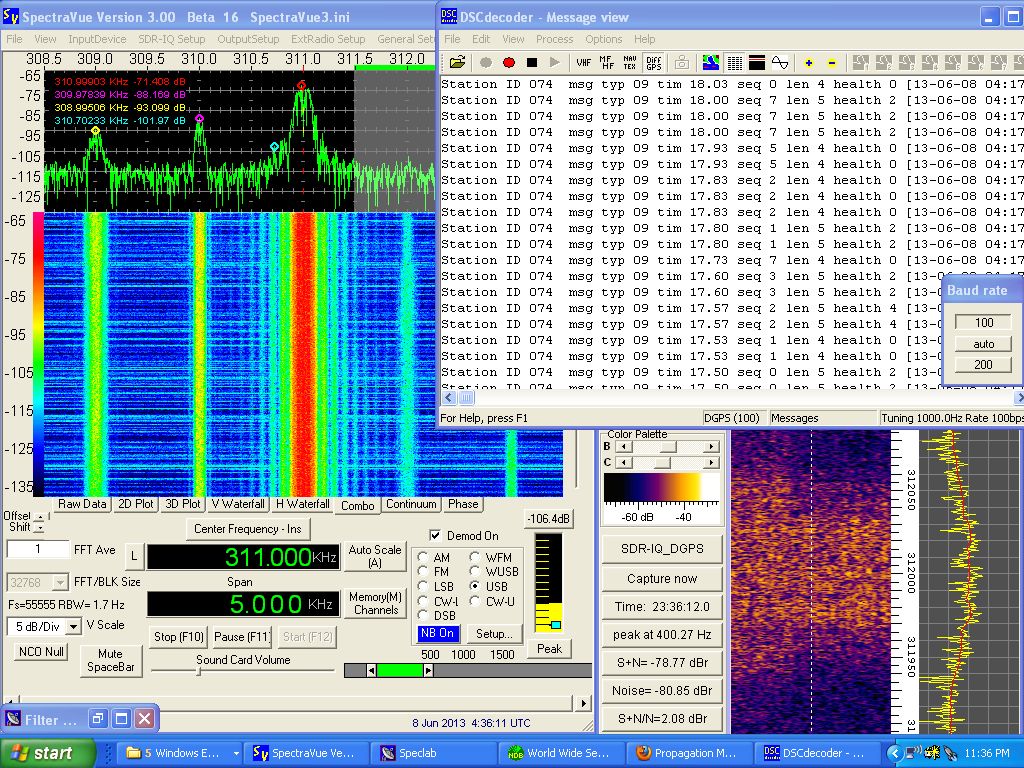Click the yellow minus icon in toolbar
The height and width of the screenshot is (768, 1024).
pos(831,62)
